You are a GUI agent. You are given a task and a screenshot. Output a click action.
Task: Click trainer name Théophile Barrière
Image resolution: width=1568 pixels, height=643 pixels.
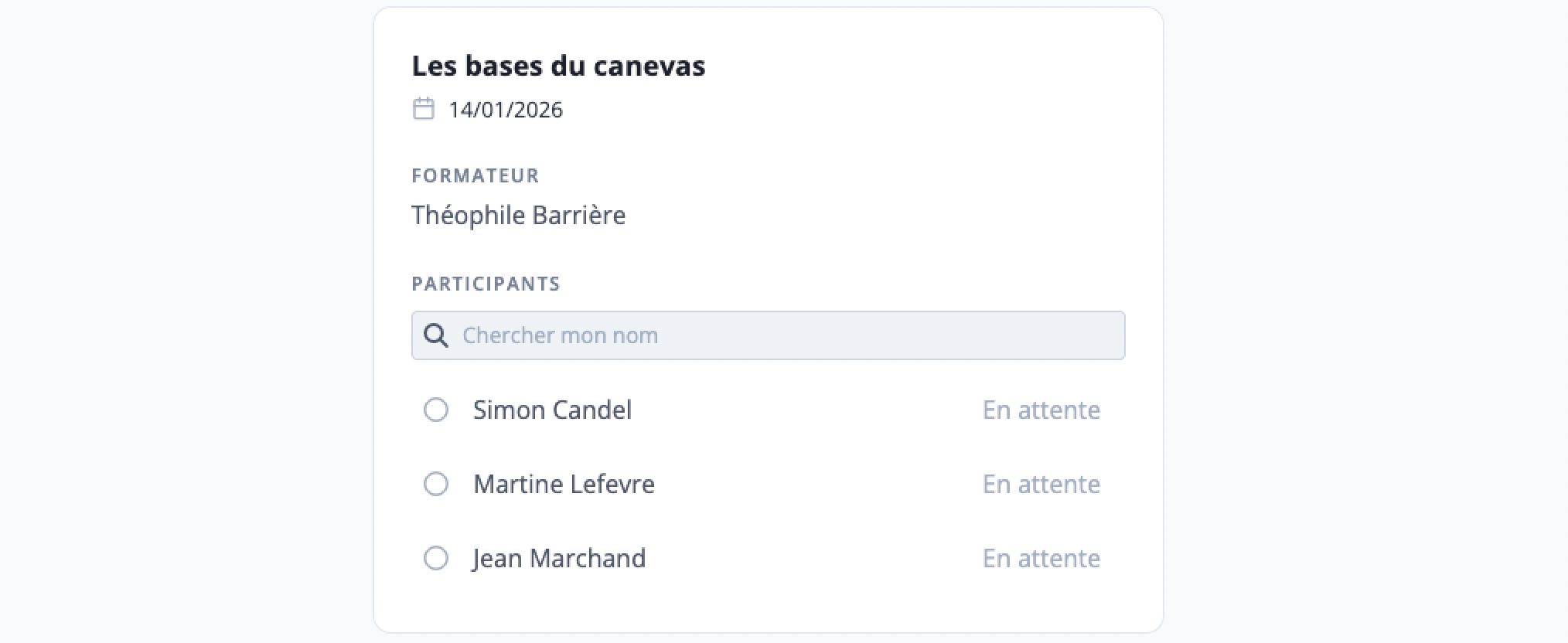(518, 215)
